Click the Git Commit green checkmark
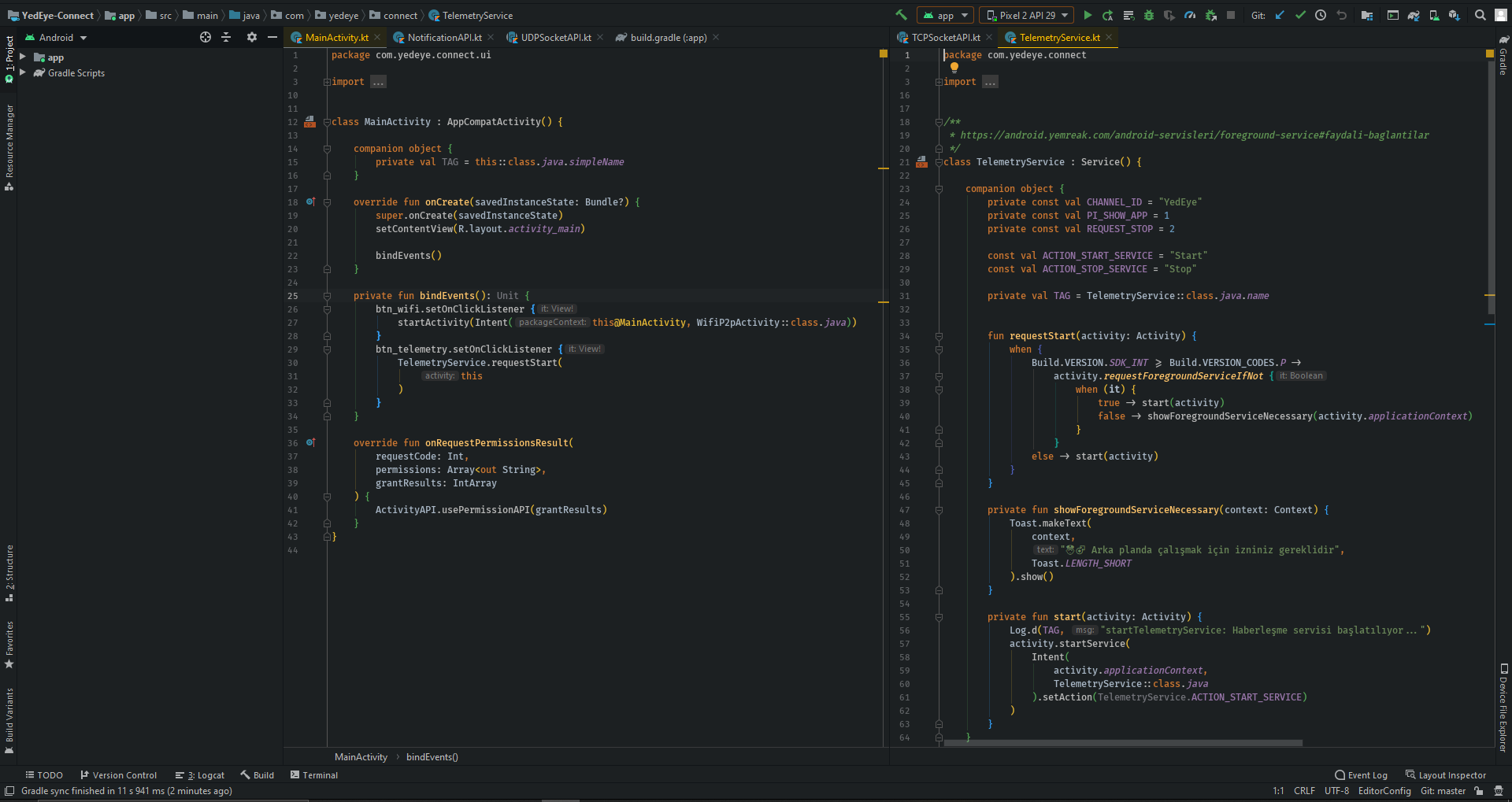 (1300, 15)
